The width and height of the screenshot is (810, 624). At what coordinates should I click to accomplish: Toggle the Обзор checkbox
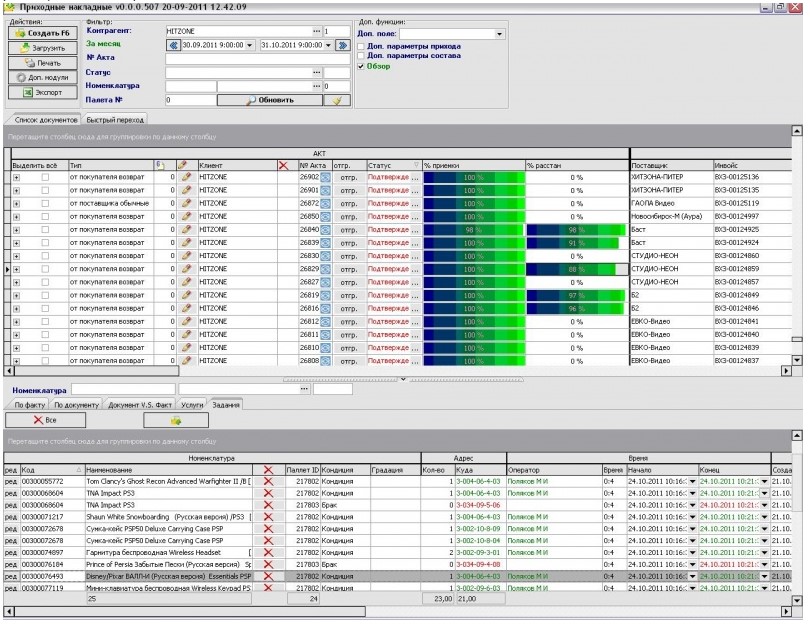tap(361, 66)
